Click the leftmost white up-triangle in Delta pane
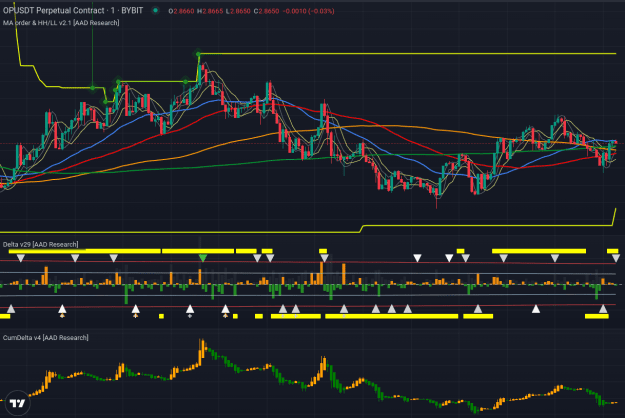The image size is (625, 418). 11,308
